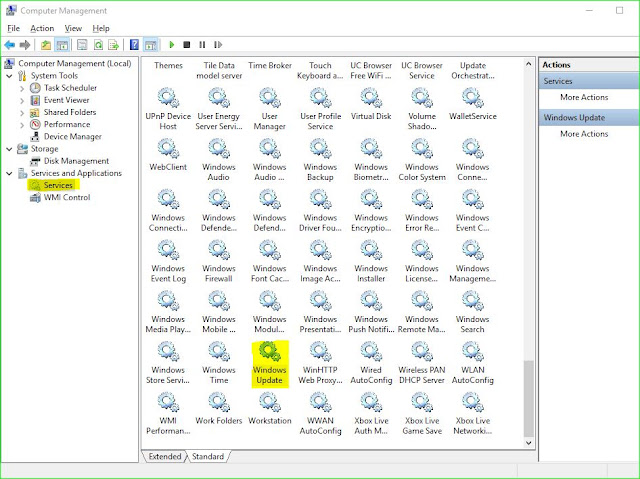Select Computer Management (Local) root node
Viewport: 640px width, 479px height.
[x=75, y=64]
